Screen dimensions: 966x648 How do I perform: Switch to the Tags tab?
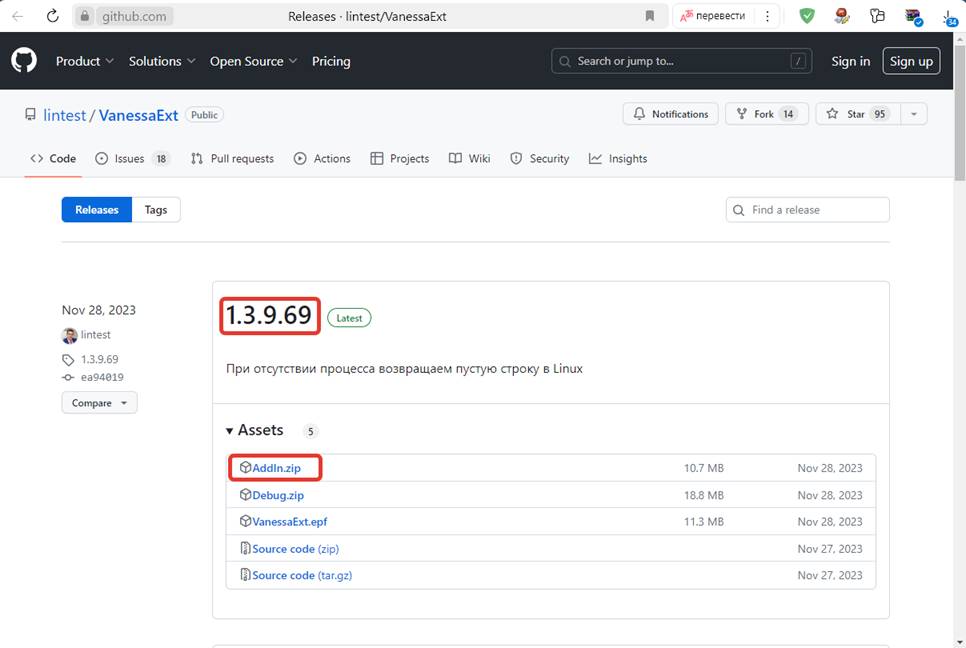pyautogui.click(x=156, y=210)
